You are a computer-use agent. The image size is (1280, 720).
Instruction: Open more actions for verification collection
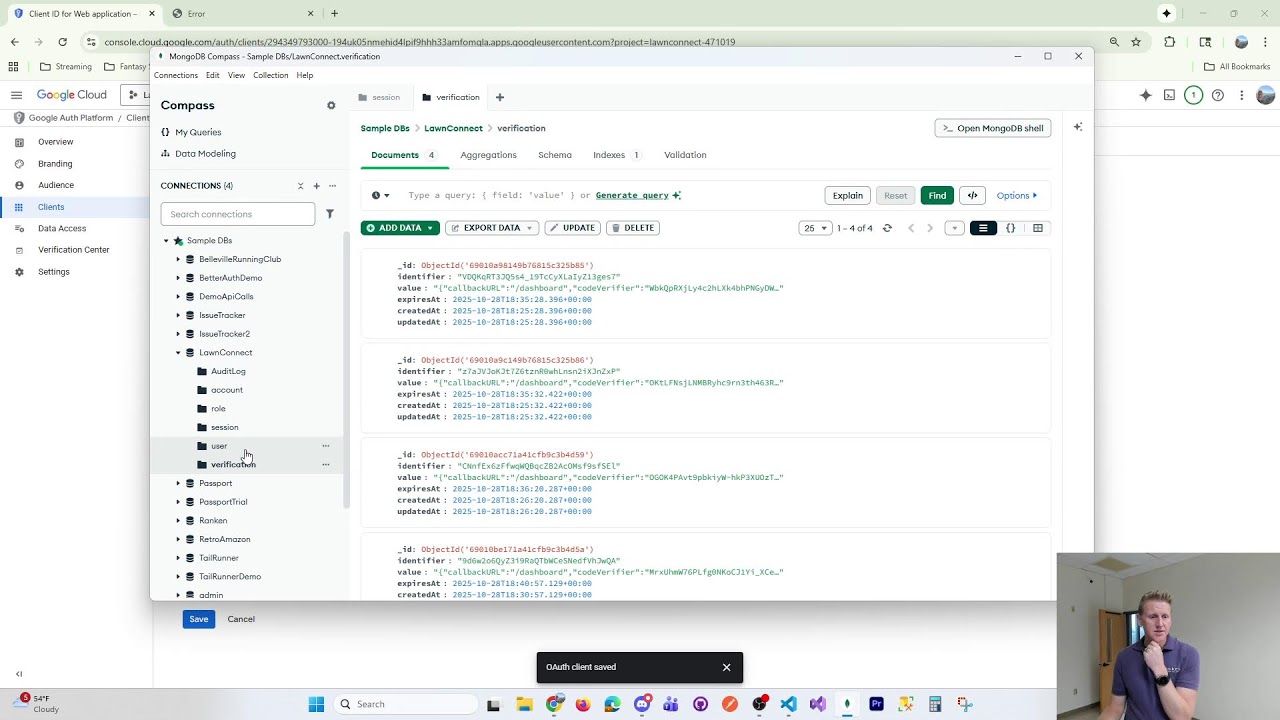click(325, 465)
